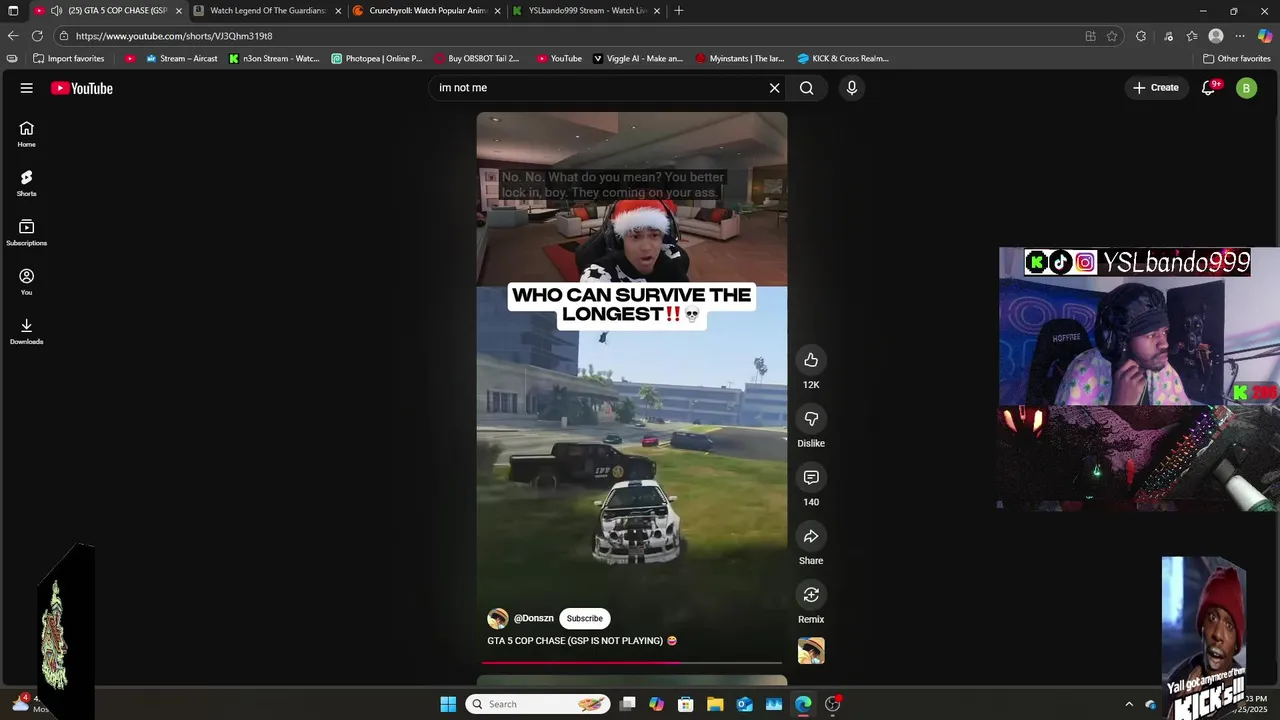Open tab actions menu button
This screenshot has width=1280, height=720.
(x=13, y=11)
